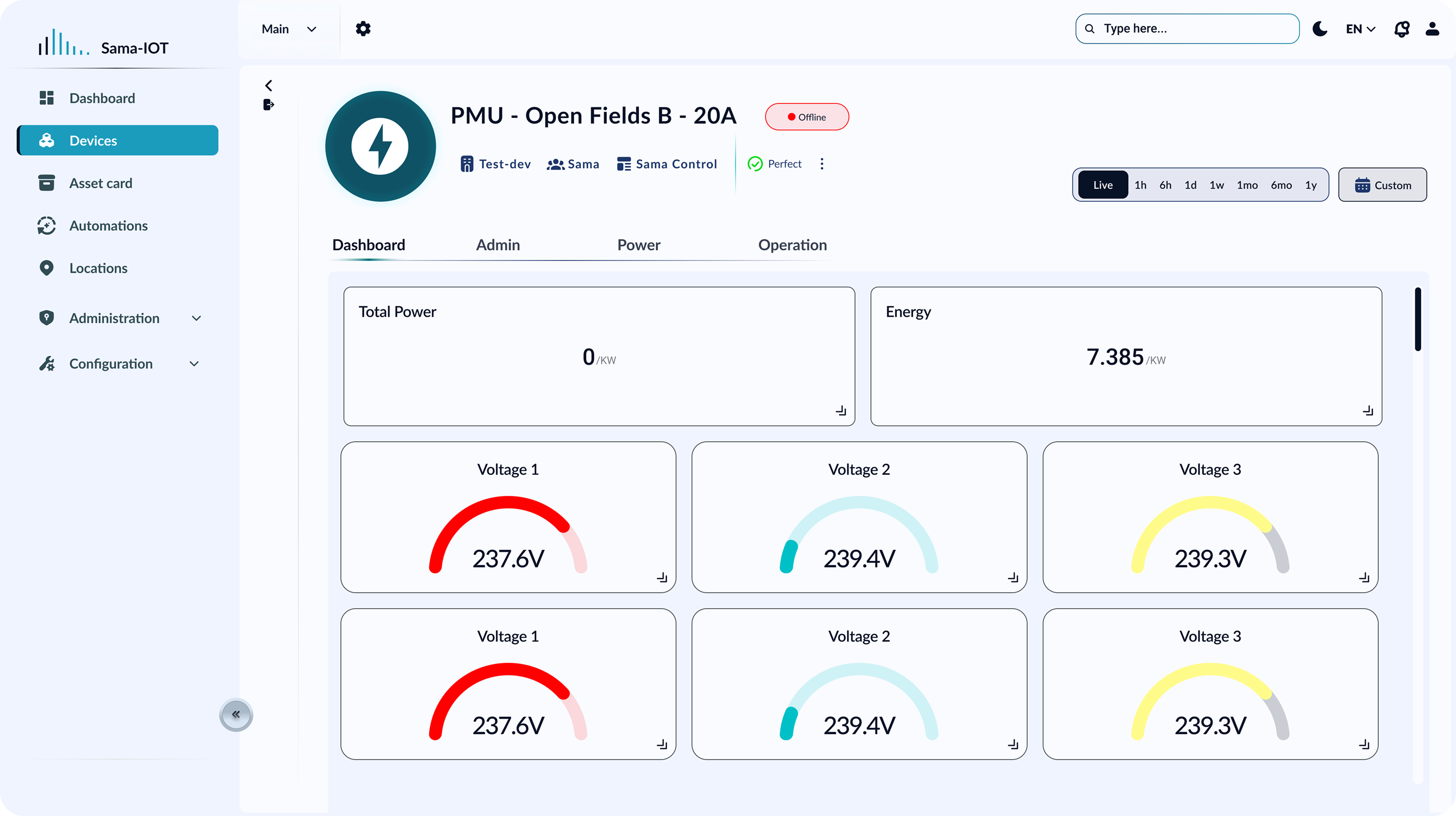This screenshot has width=1456, height=816.
Task: Collapse sidebar with double-chevron button
Action: tap(236, 714)
